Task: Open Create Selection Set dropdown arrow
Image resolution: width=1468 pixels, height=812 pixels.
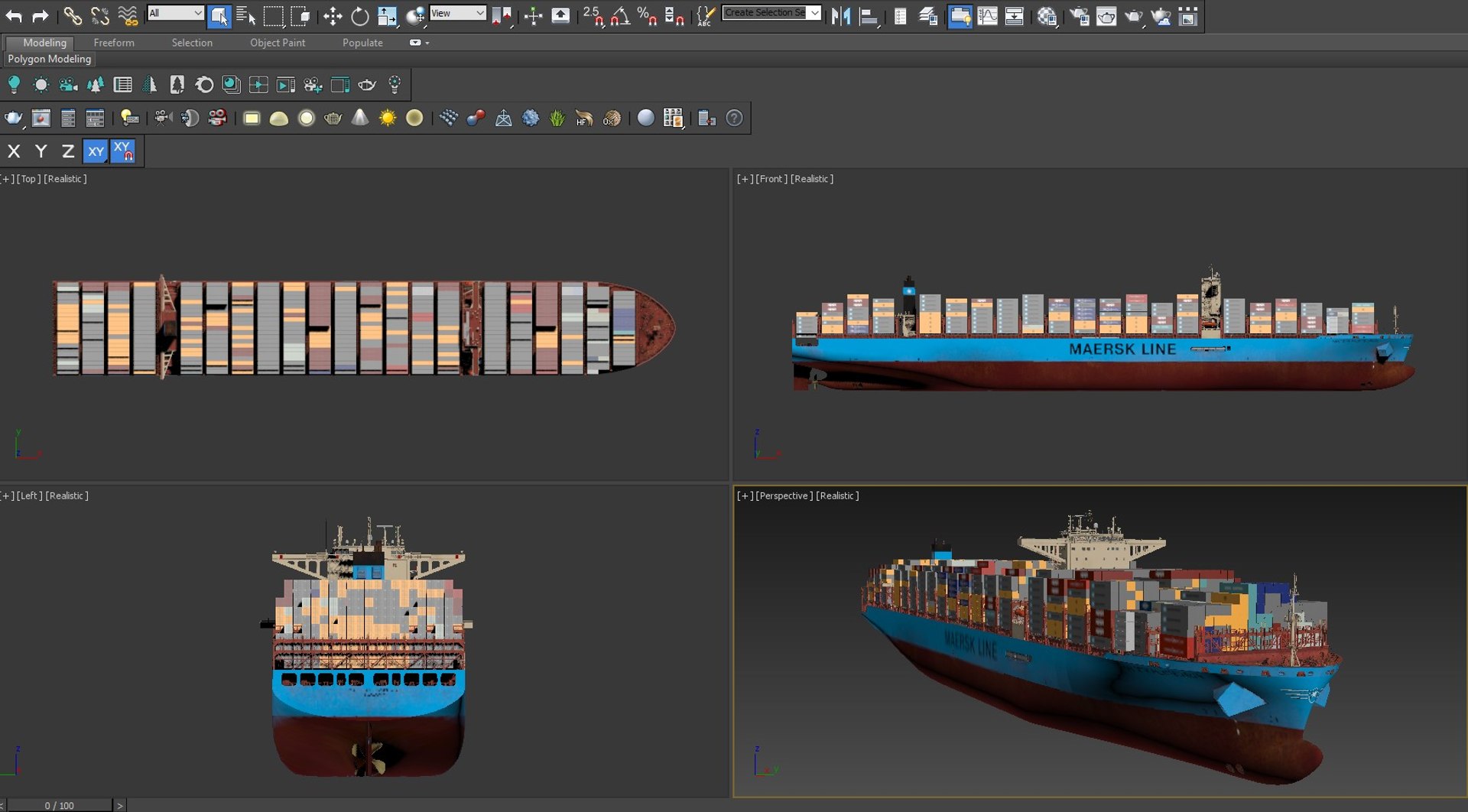Action: click(x=815, y=13)
